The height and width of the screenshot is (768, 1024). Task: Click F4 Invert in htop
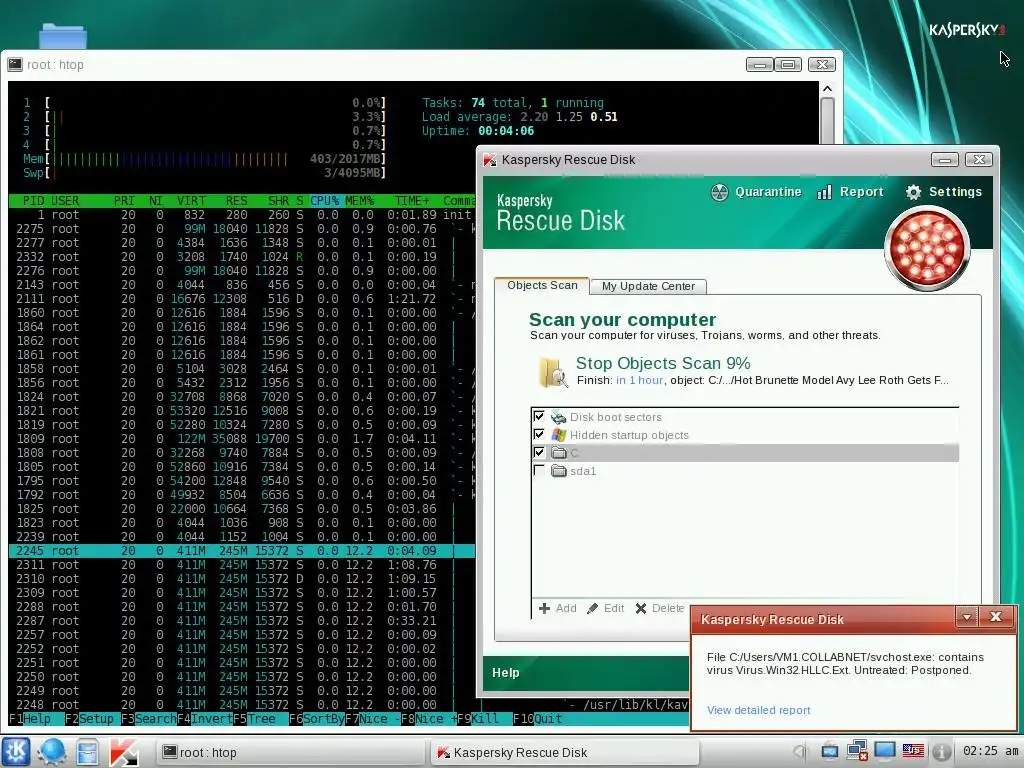click(204, 718)
